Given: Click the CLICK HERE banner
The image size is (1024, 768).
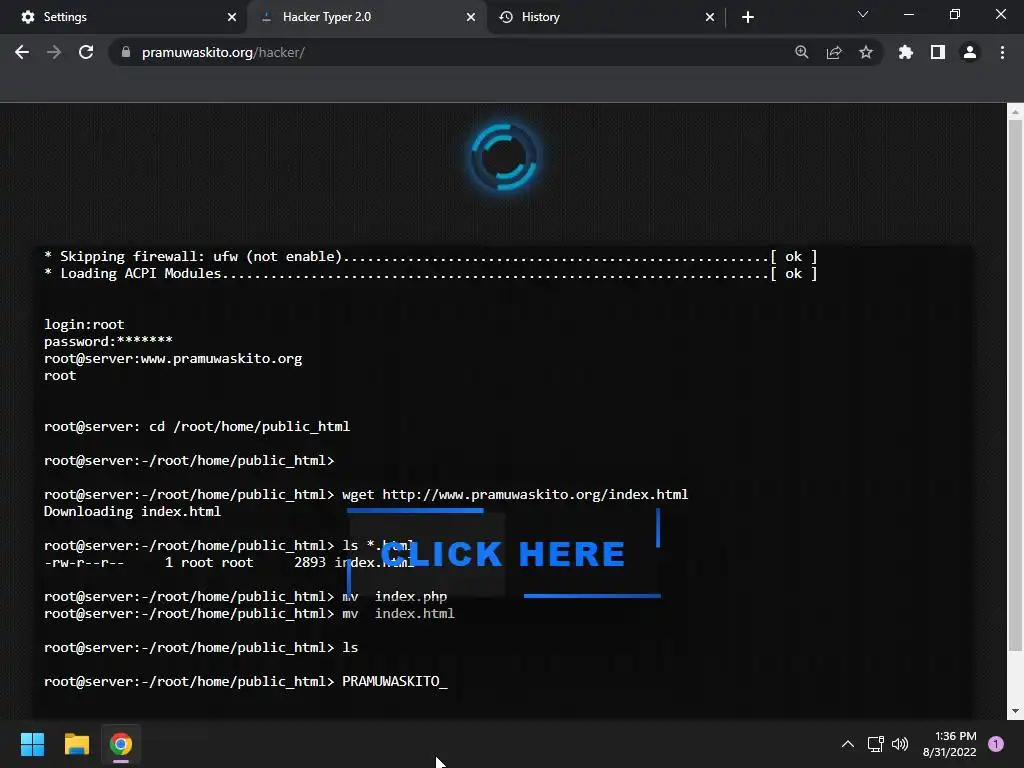Looking at the screenshot, I should (x=503, y=553).
